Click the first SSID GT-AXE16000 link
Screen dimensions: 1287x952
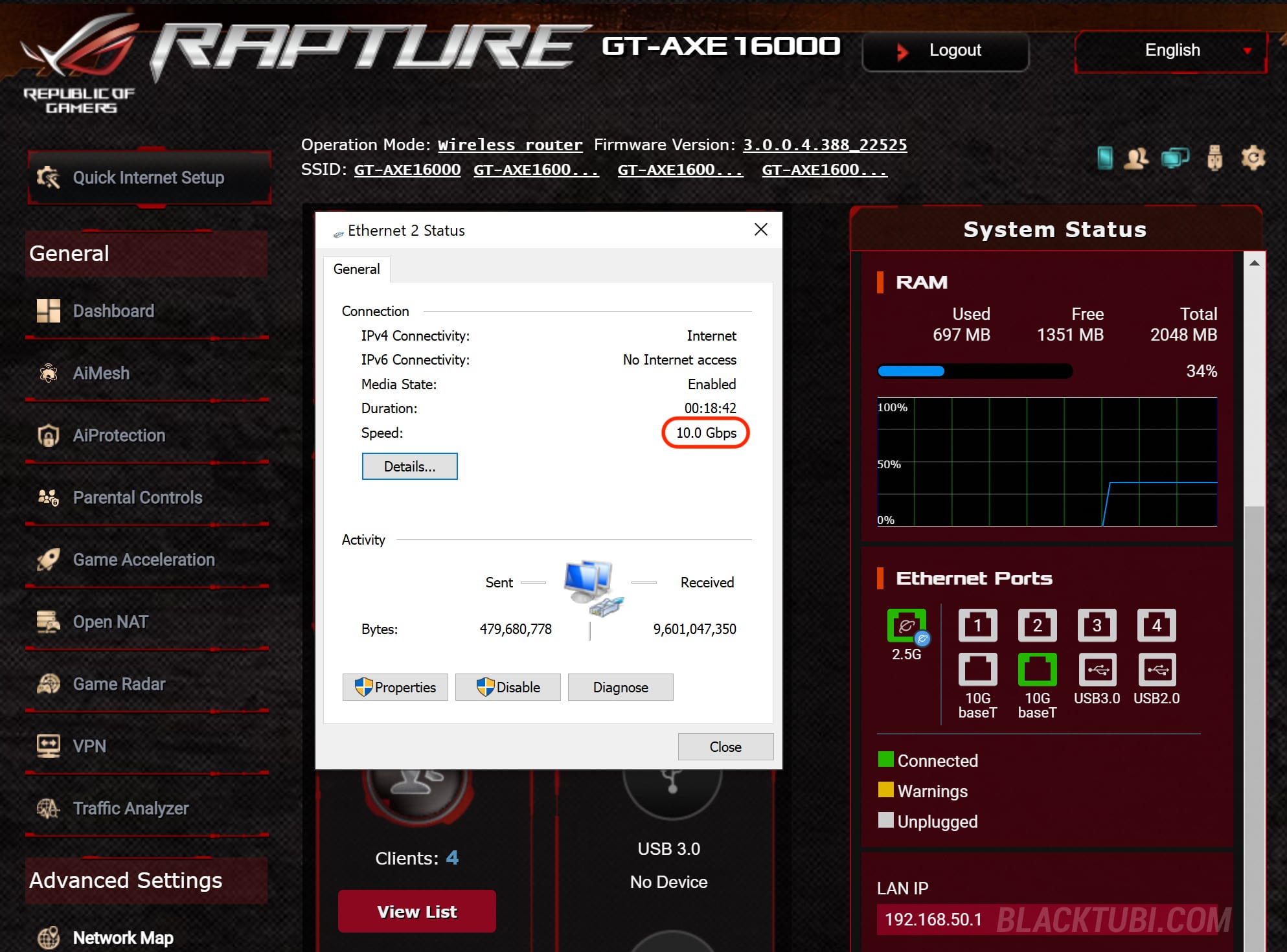pos(407,170)
